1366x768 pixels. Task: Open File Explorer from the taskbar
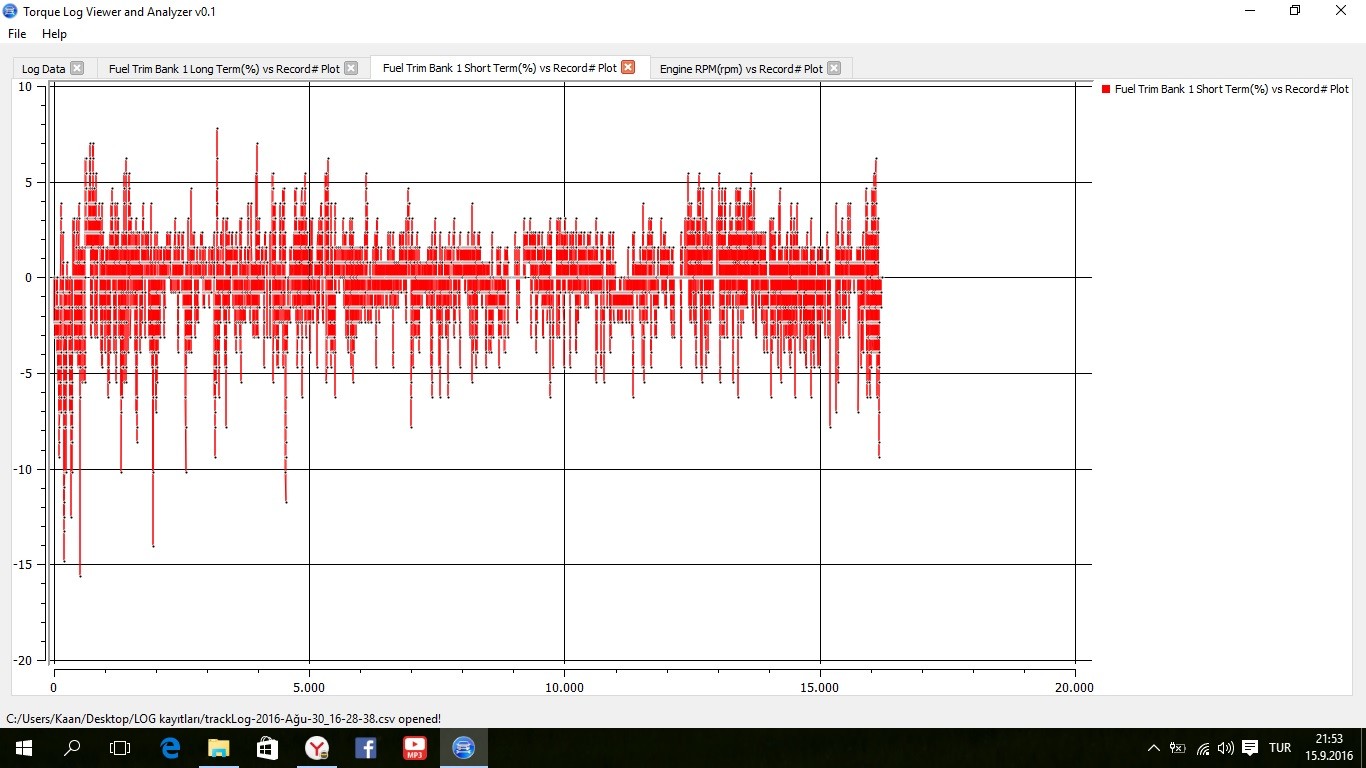point(219,747)
